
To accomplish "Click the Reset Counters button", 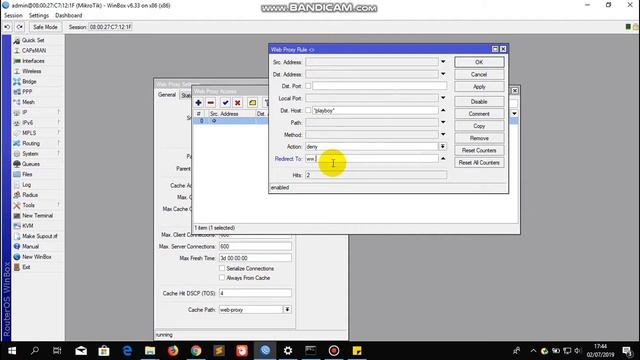I will point(479,151).
